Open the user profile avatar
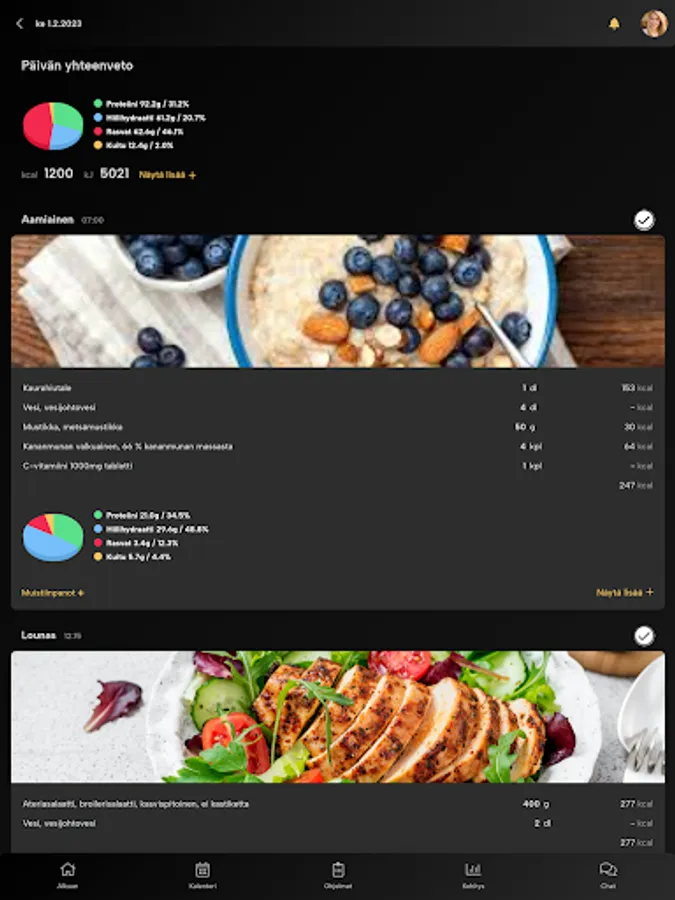Viewport: 675px width, 900px height. [654, 24]
